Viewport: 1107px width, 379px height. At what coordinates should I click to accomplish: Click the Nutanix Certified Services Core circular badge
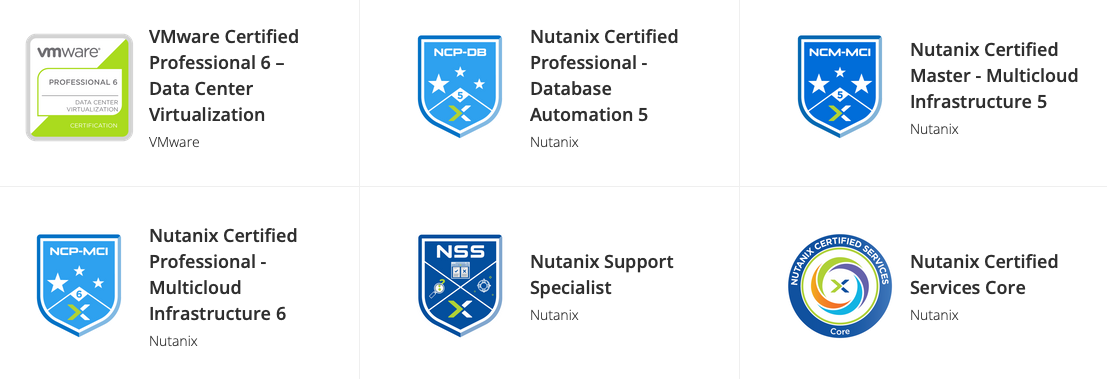click(839, 286)
